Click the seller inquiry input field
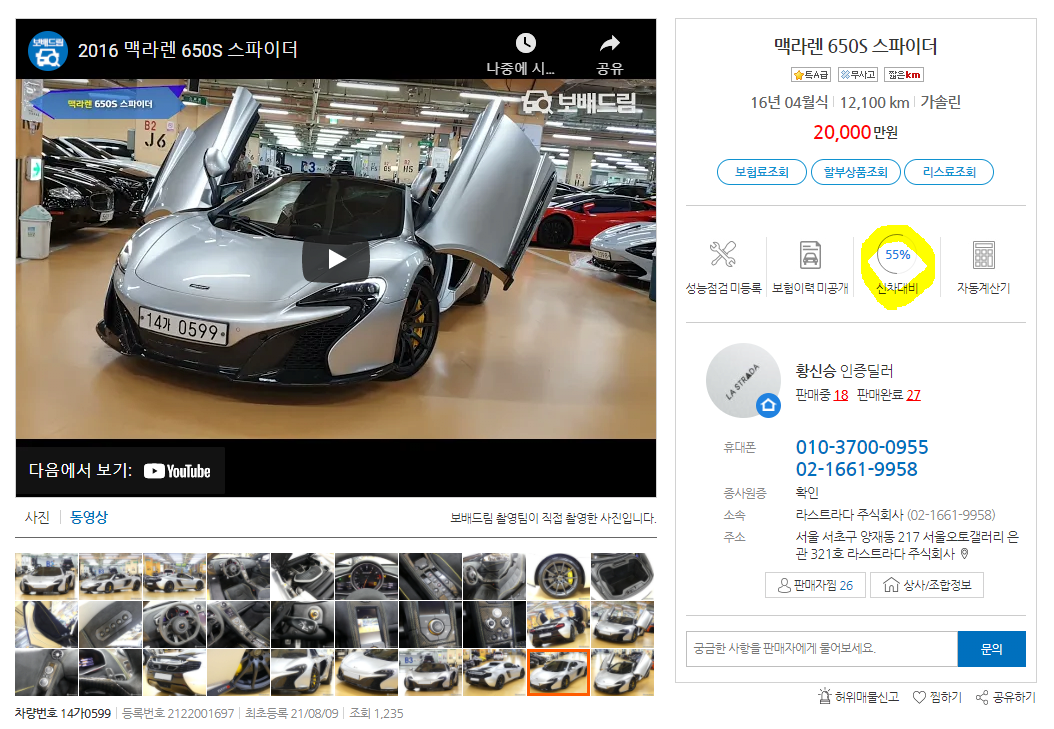Viewport: 1054px width, 729px height. [x=821, y=649]
